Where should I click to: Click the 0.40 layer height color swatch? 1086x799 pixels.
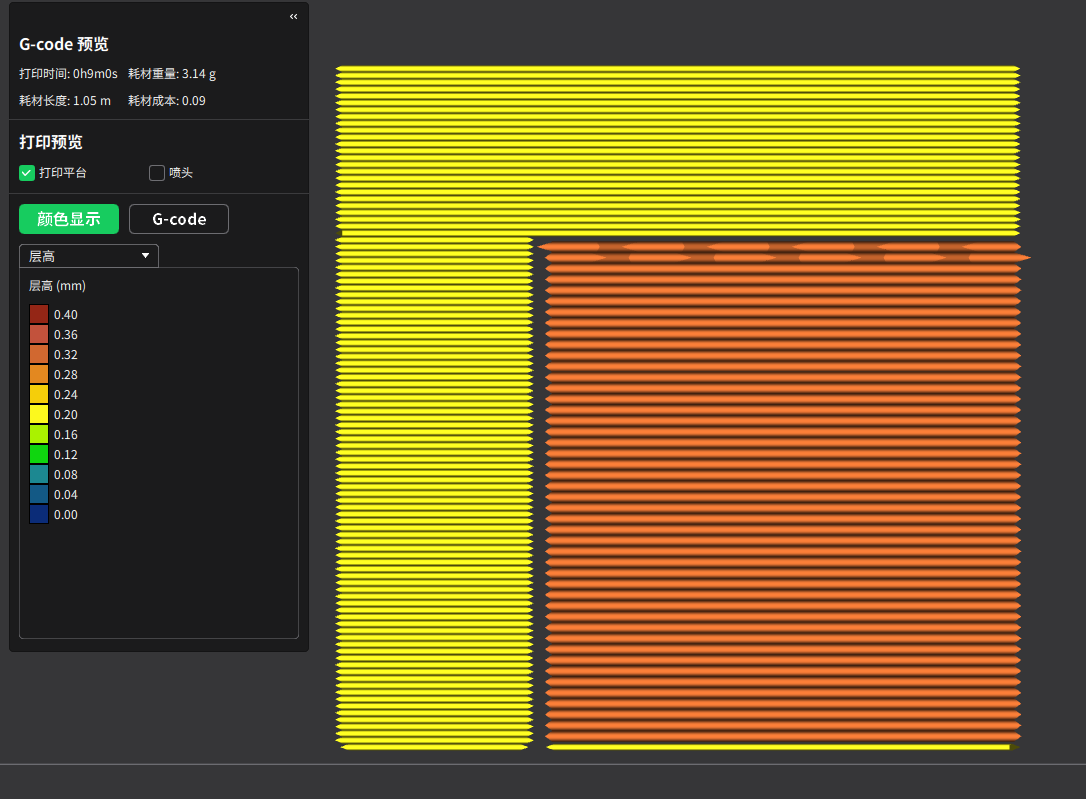click(x=39, y=314)
